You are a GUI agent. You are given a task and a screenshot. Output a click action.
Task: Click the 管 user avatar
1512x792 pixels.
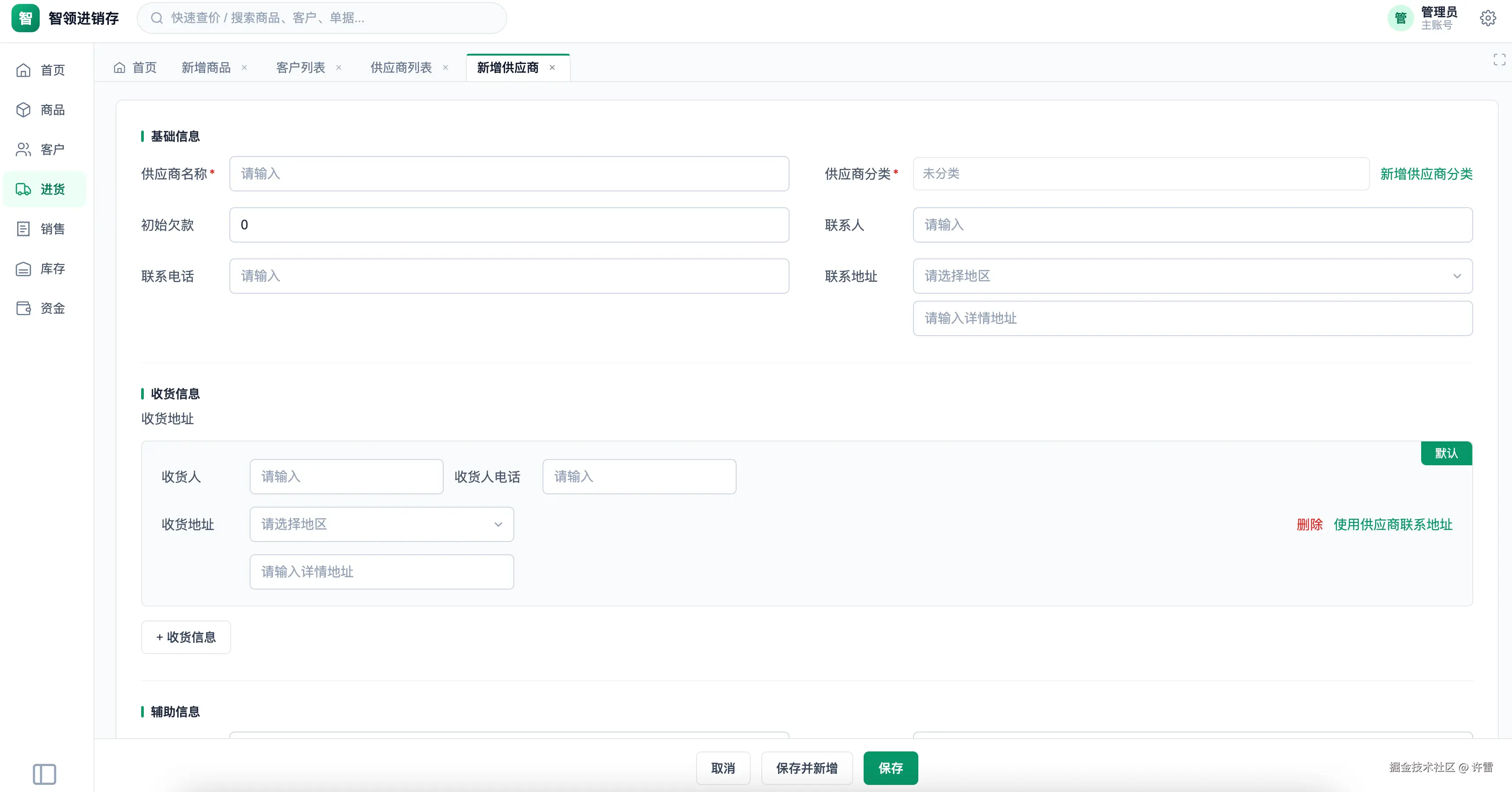[1400, 18]
